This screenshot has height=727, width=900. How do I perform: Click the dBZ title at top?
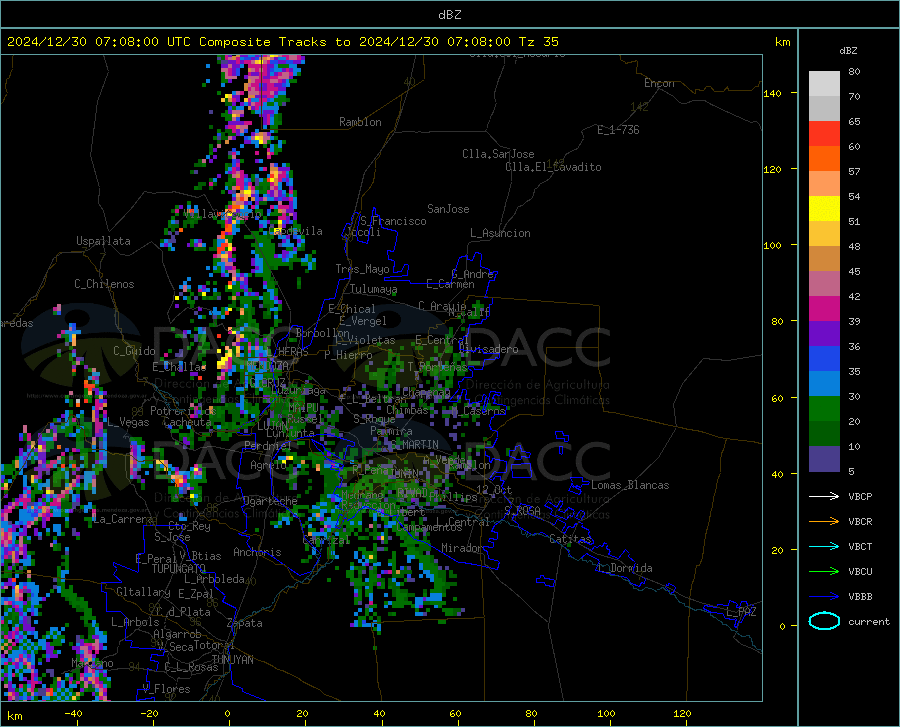[449, 15]
